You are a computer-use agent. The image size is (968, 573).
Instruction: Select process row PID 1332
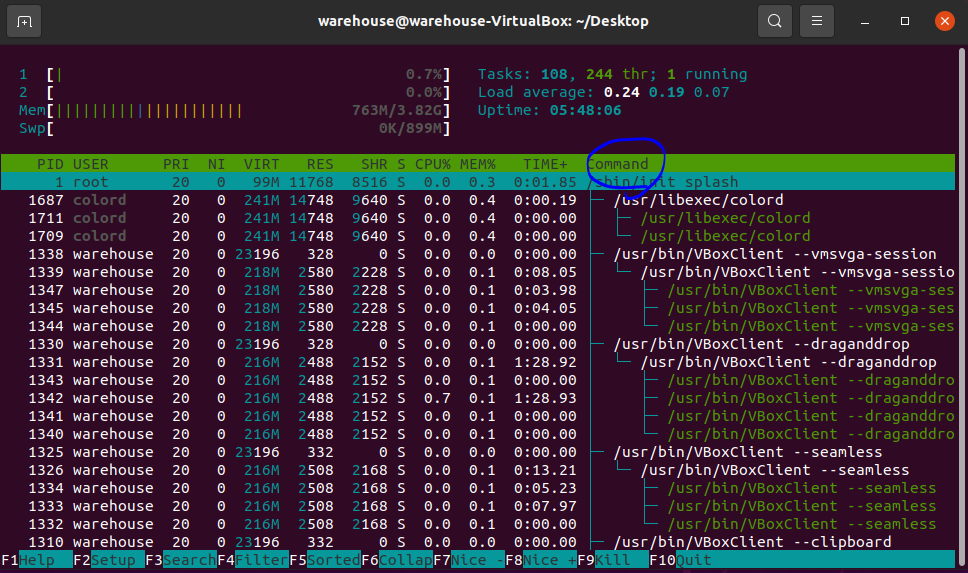pos(478,524)
